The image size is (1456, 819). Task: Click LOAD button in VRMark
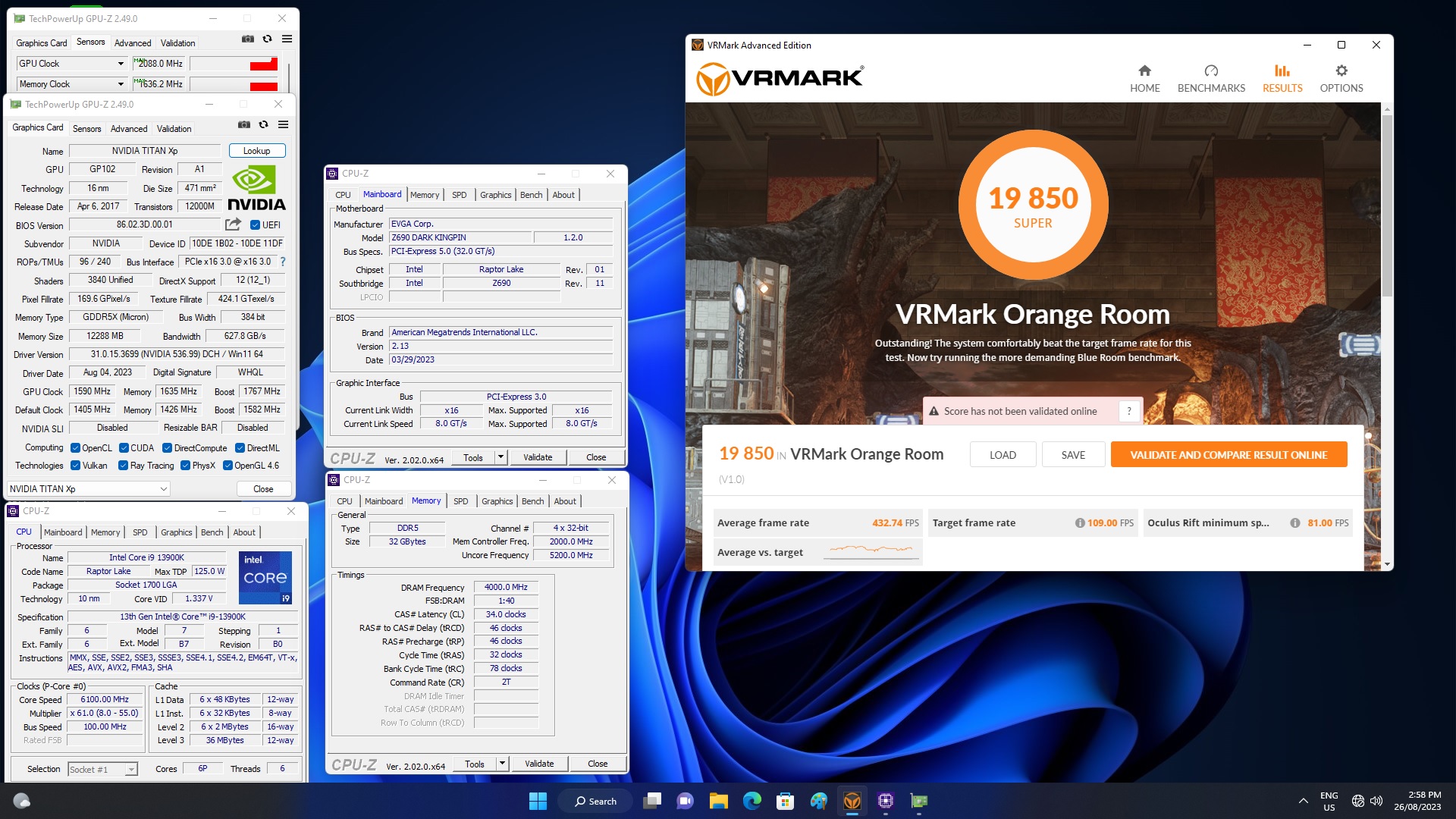point(1003,455)
